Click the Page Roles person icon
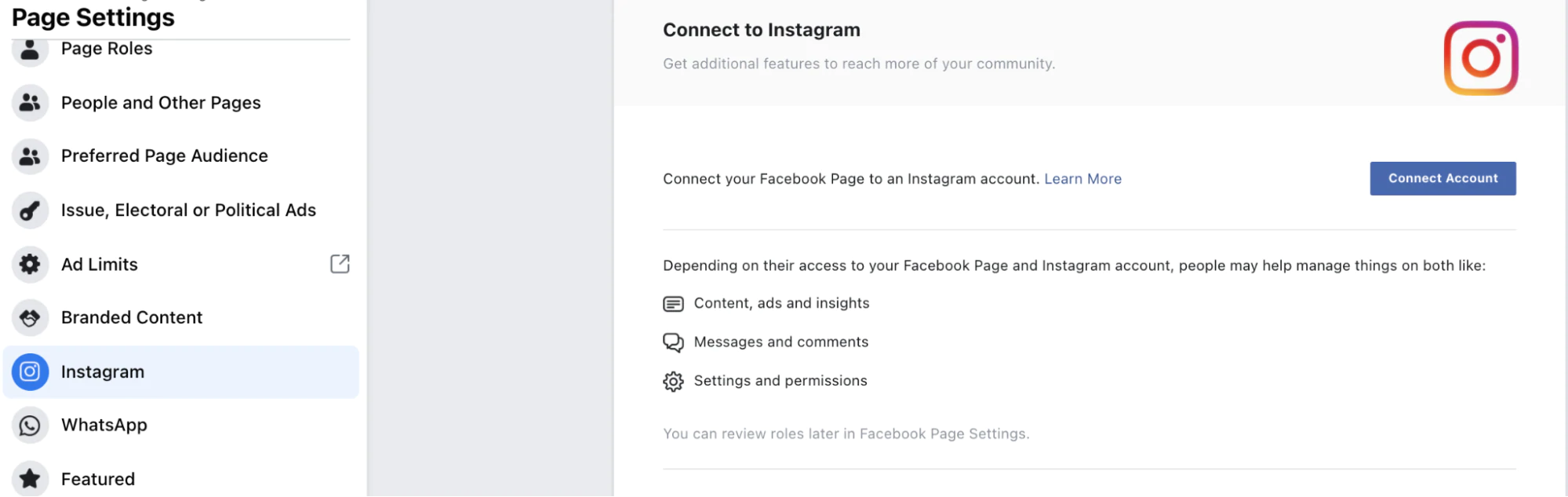The image size is (1568, 497). 30,50
